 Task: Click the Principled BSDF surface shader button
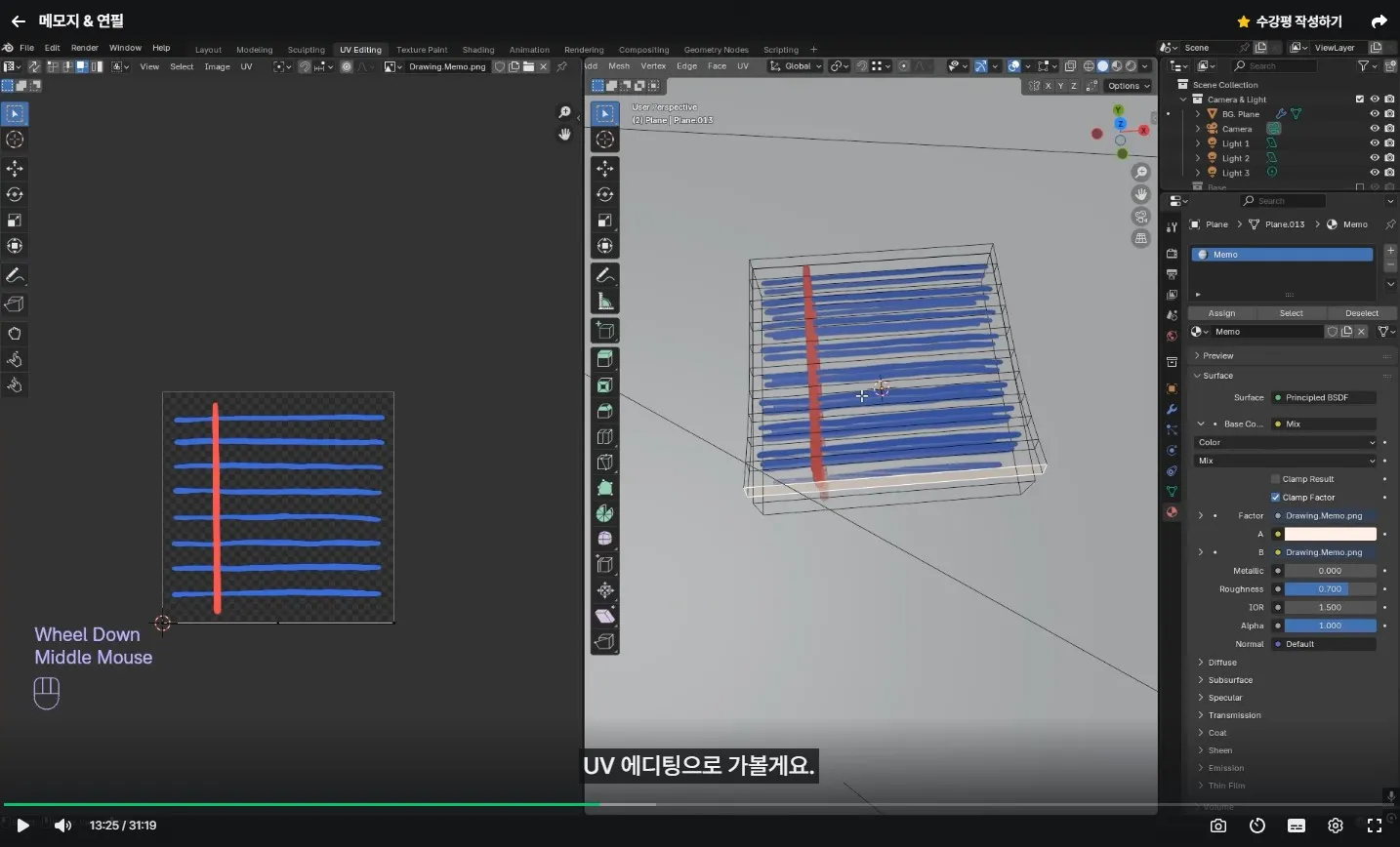(1324, 398)
